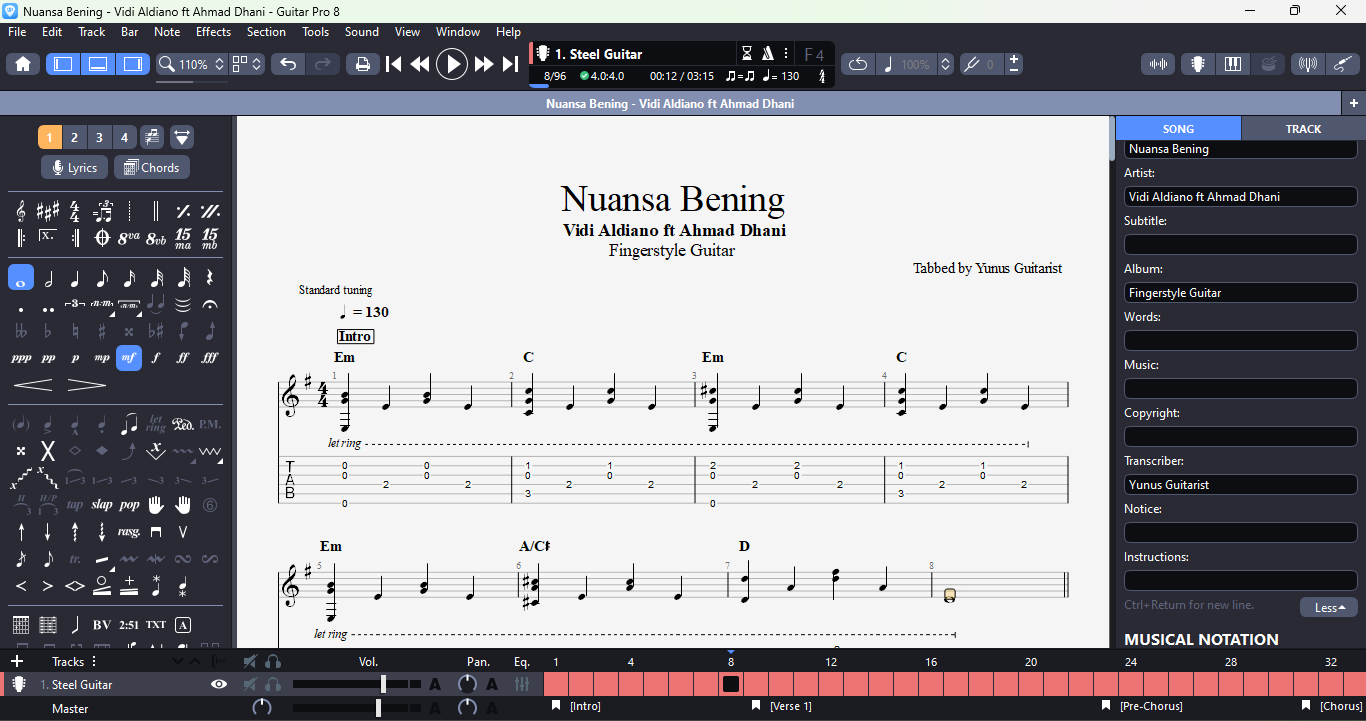Apply the 8va octave marking
The width and height of the screenshot is (1366, 721).
coord(129,238)
